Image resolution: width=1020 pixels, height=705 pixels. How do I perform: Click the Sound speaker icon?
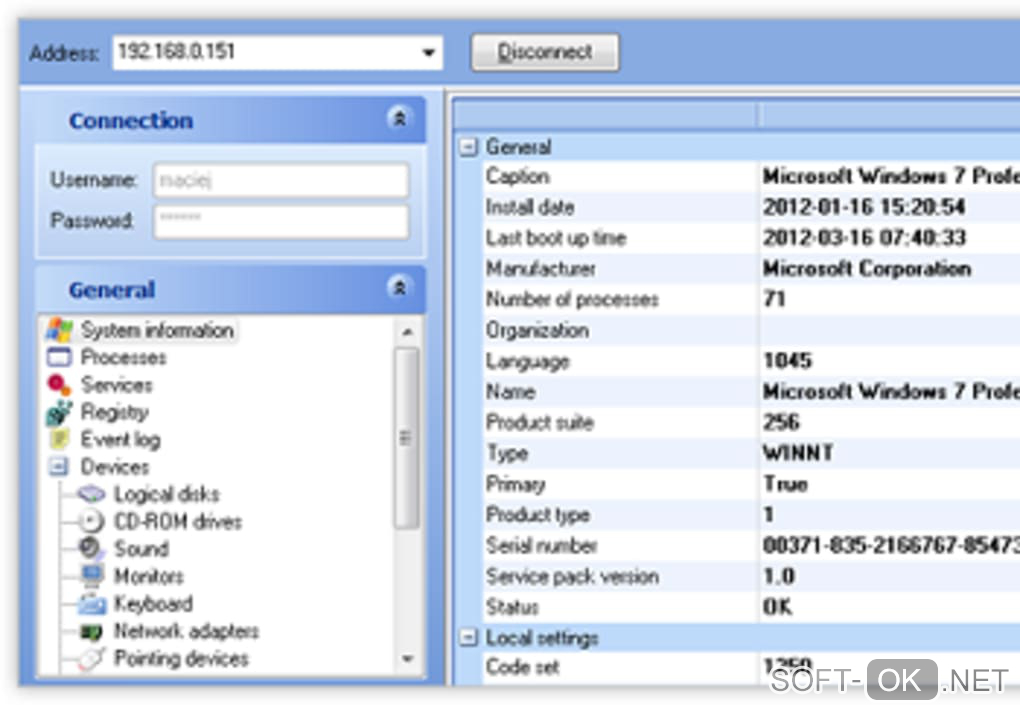click(92, 549)
